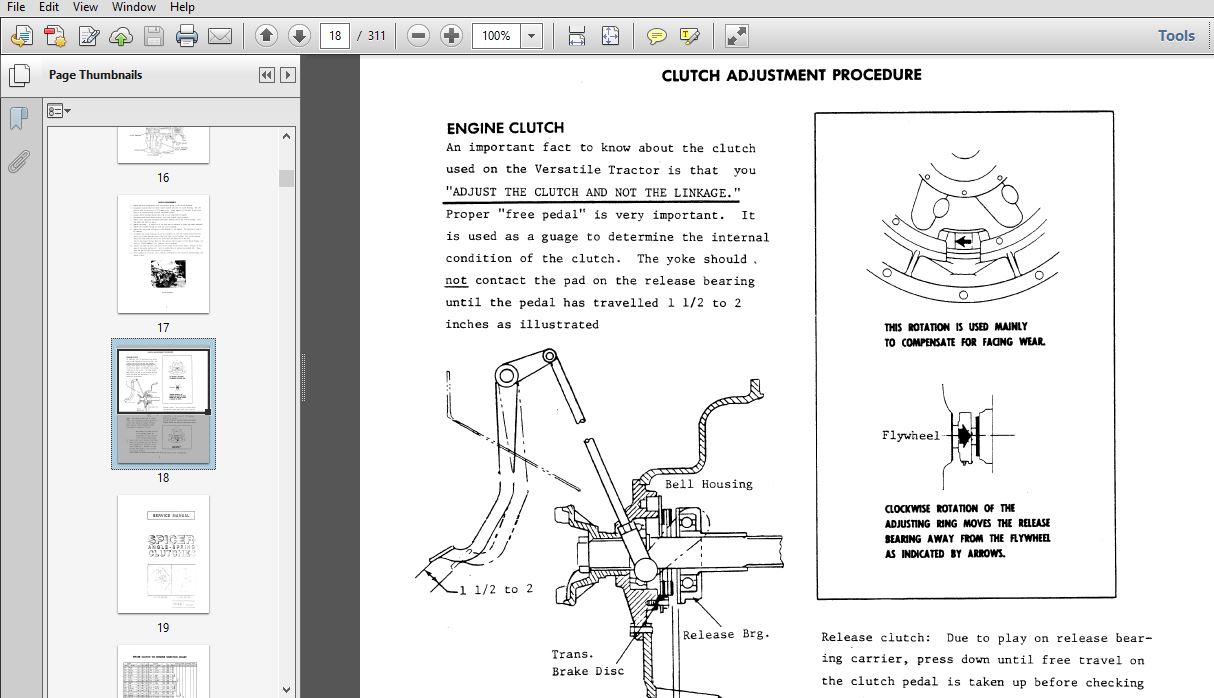Screen dimensions: 1214x698
Task: Click the thumbnails scrollbar down arrow
Action: coord(287,689)
